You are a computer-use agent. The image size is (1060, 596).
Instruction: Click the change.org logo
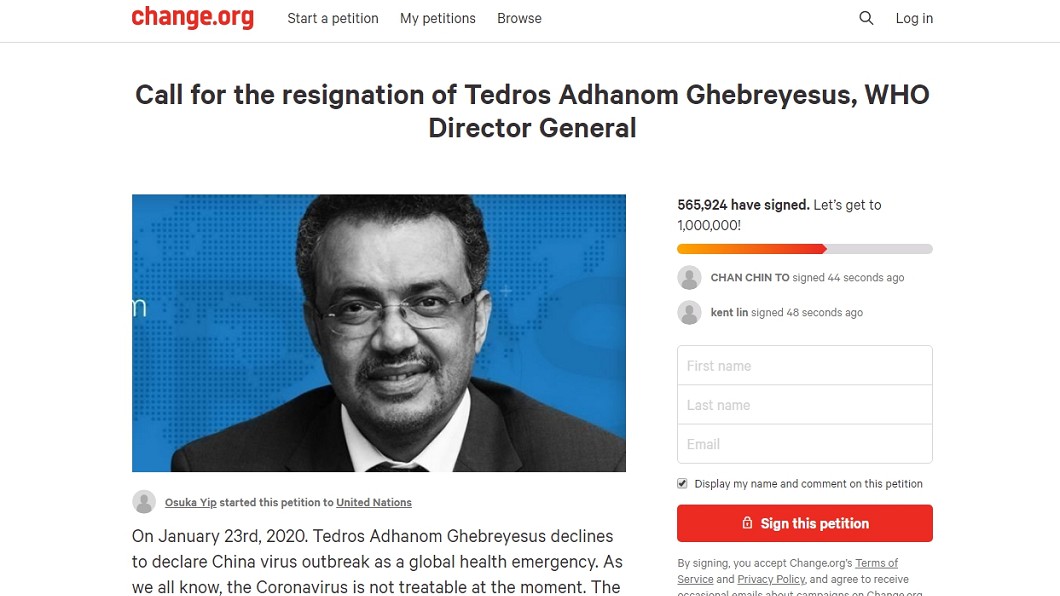click(x=193, y=18)
